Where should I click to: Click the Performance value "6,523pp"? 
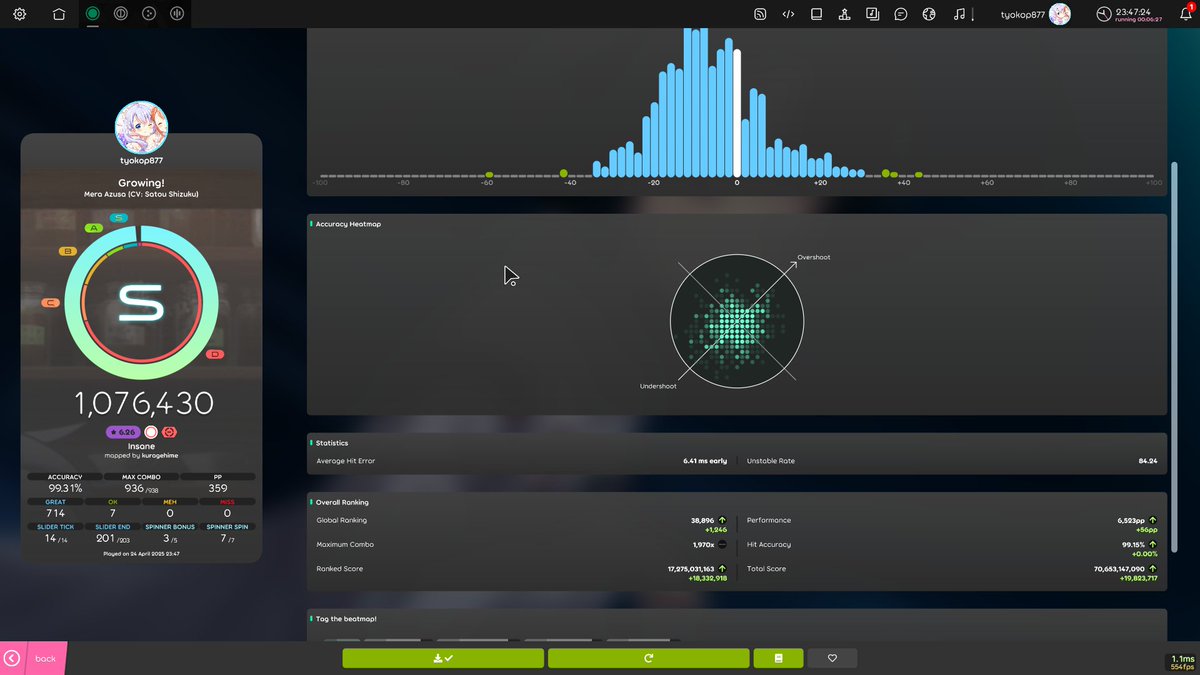coord(1132,520)
